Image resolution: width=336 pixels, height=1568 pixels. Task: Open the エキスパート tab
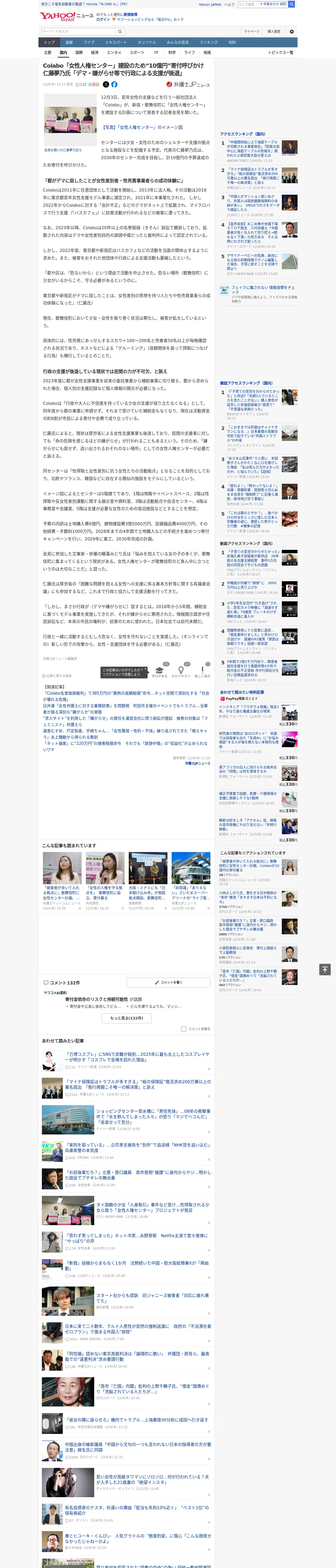click(116, 43)
